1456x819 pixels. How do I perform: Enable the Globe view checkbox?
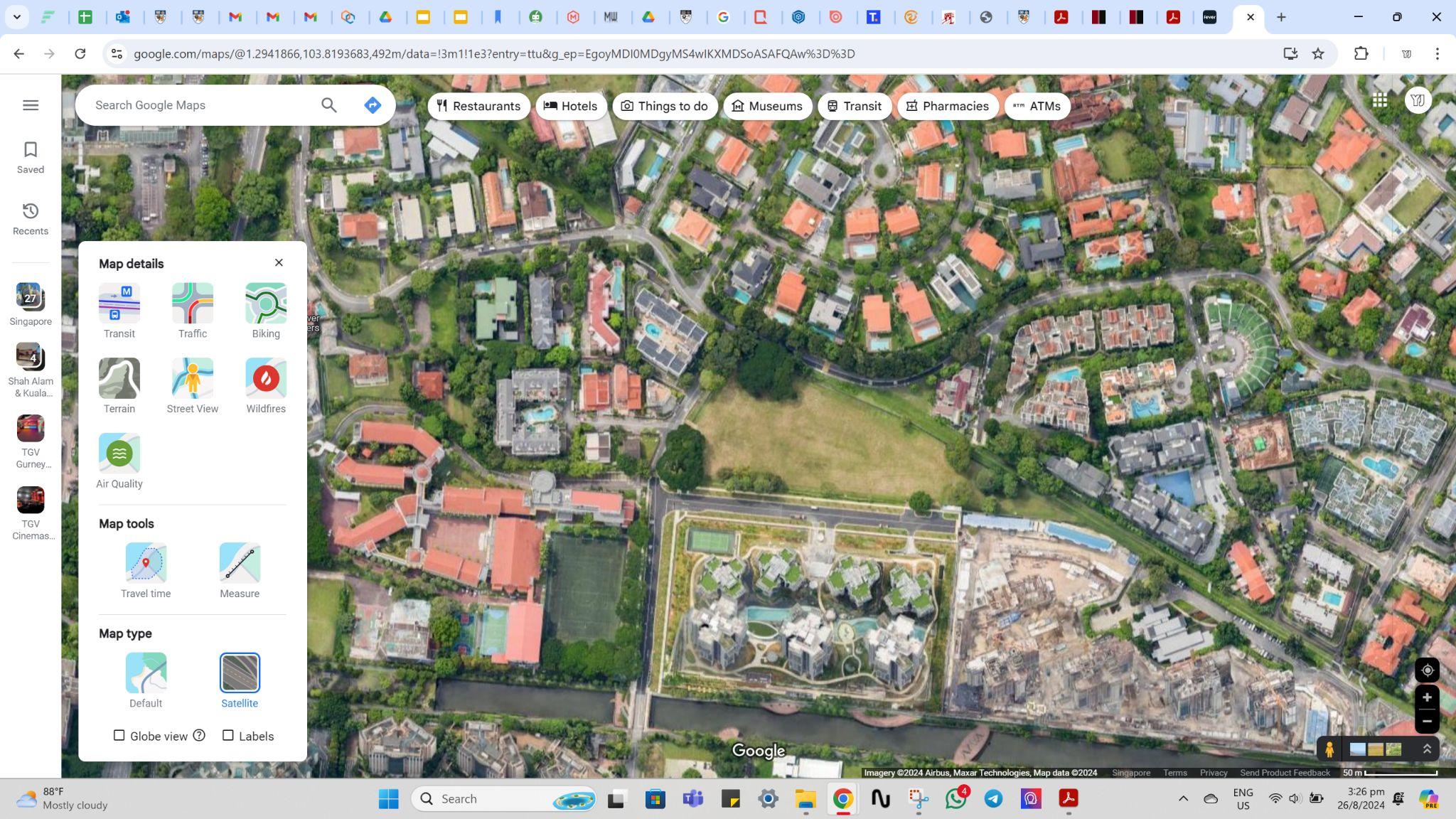[119, 736]
